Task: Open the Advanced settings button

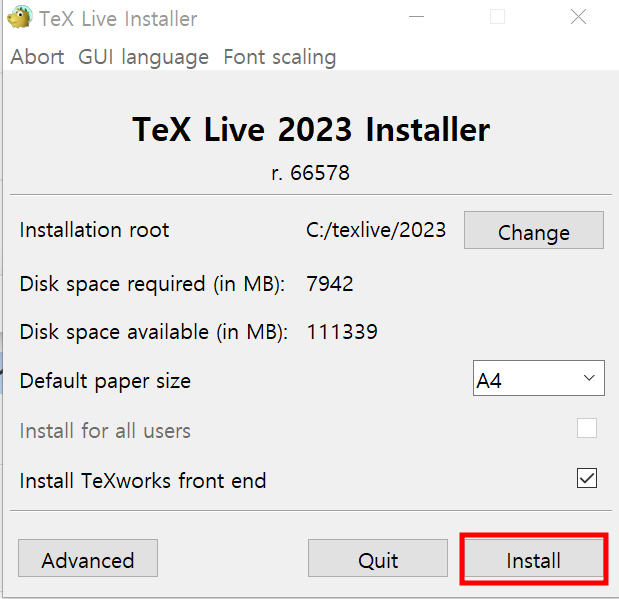Action: pyautogui.click(x=88, y=558)
